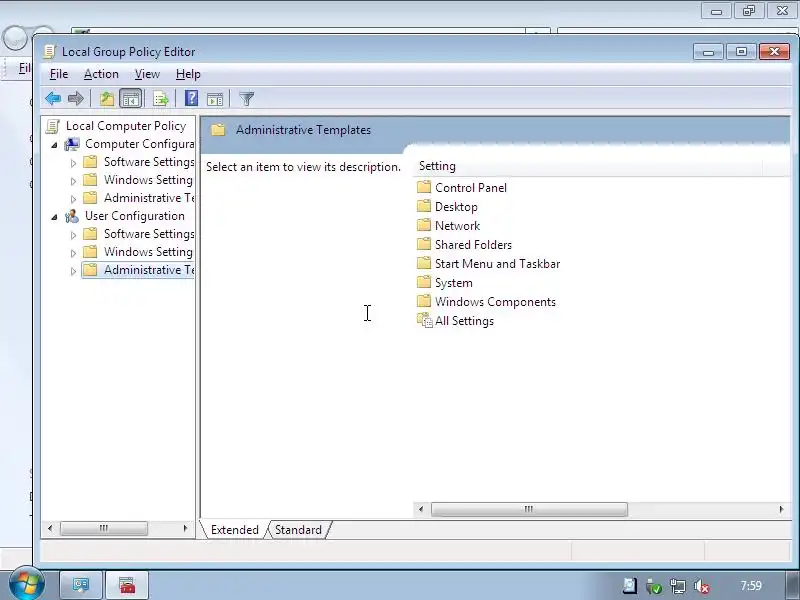Viewport: 800px width, 600px height.
Task: Select the Windows Components folder icon
Action: click(424, 302)
